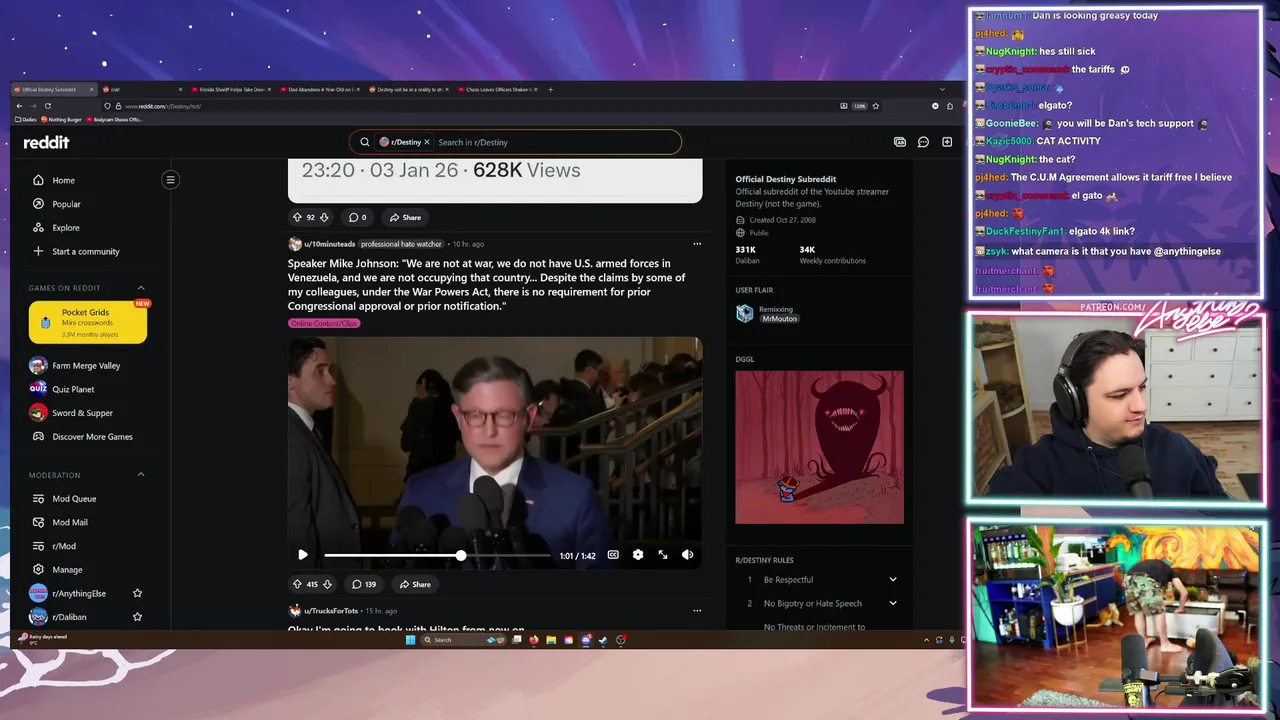Click the create post plus icon

pyautogui.click(x=947, y=142)
